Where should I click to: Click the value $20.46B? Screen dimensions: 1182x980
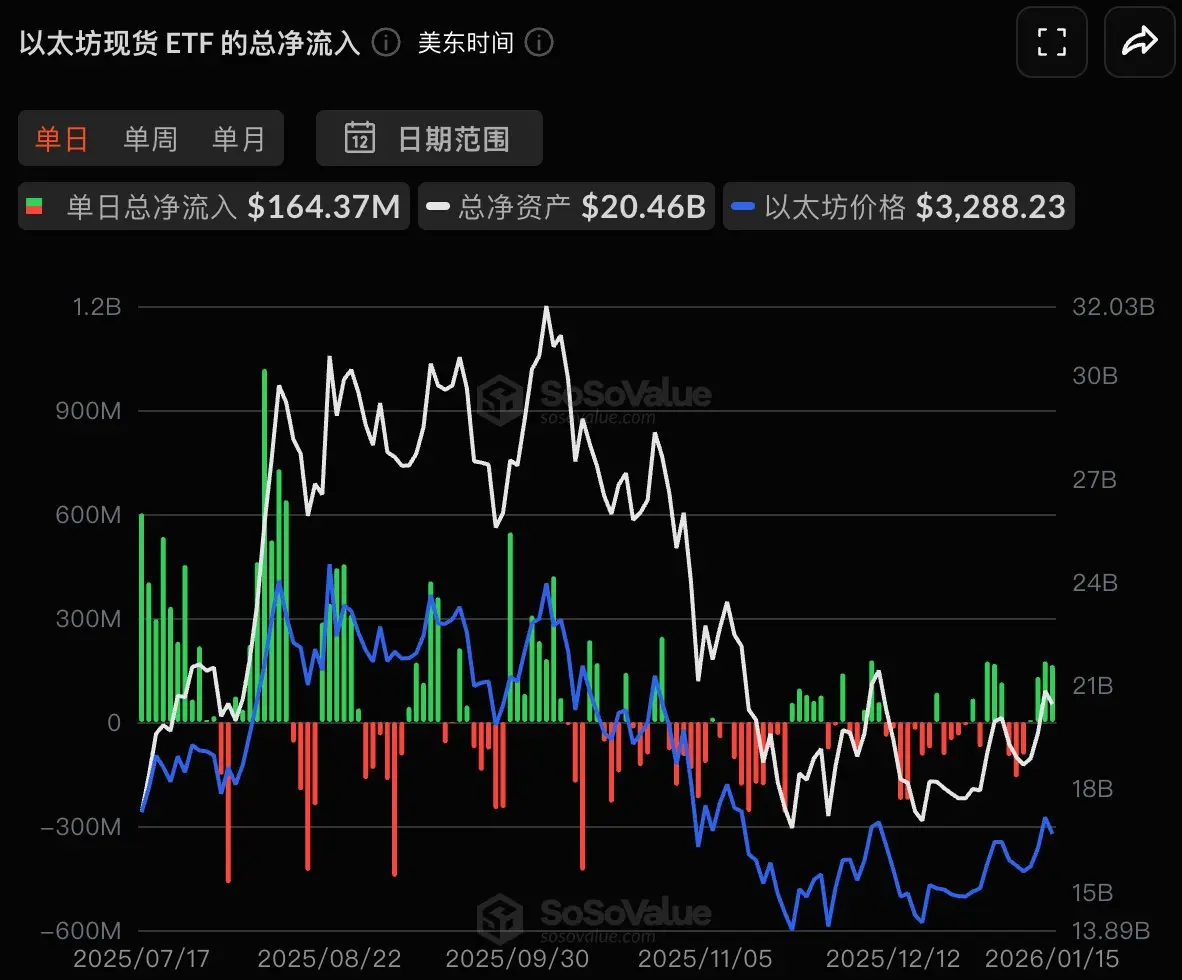click(644, 207)
